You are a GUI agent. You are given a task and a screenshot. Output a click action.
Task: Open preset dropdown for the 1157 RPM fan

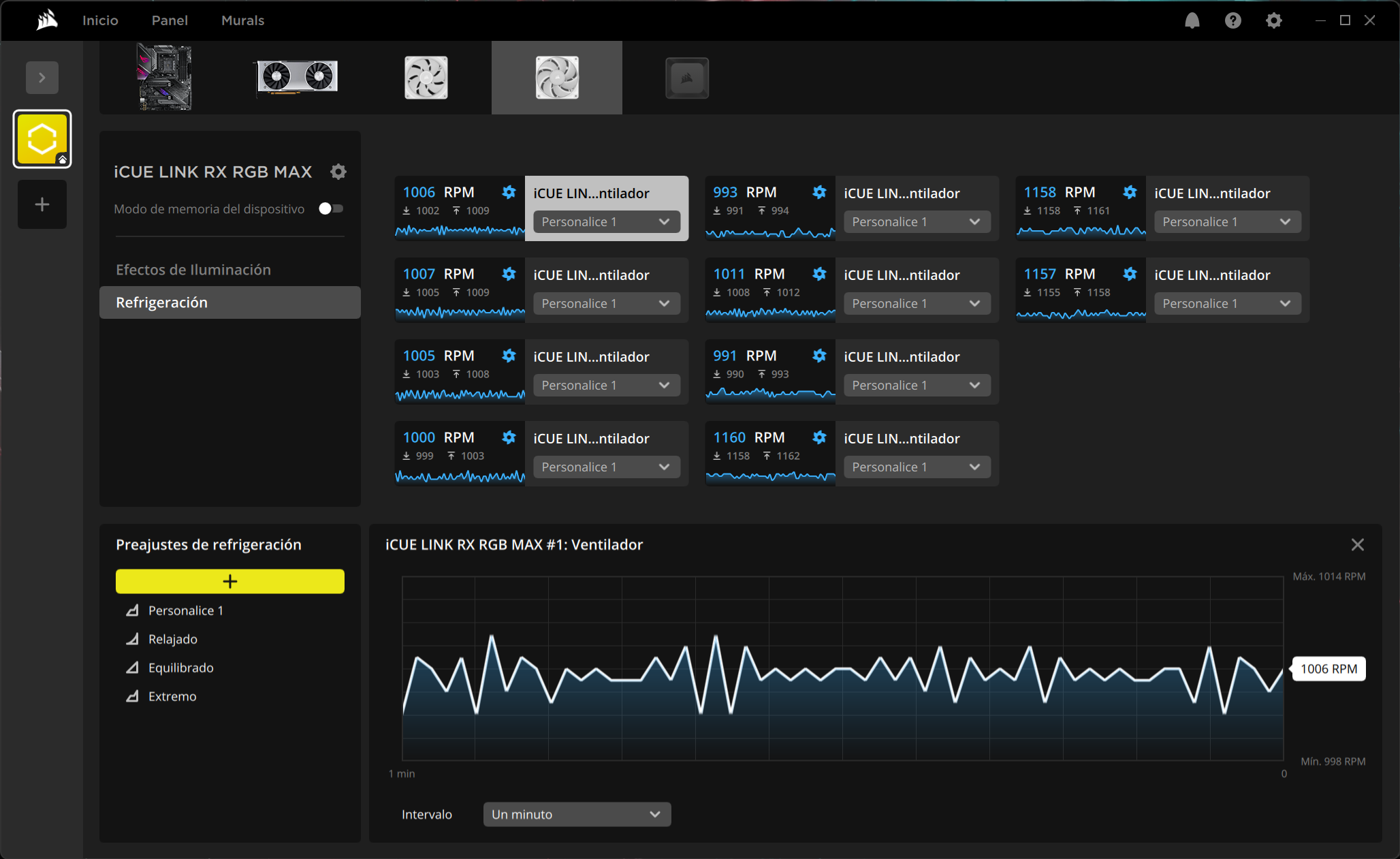[1228, 304]
